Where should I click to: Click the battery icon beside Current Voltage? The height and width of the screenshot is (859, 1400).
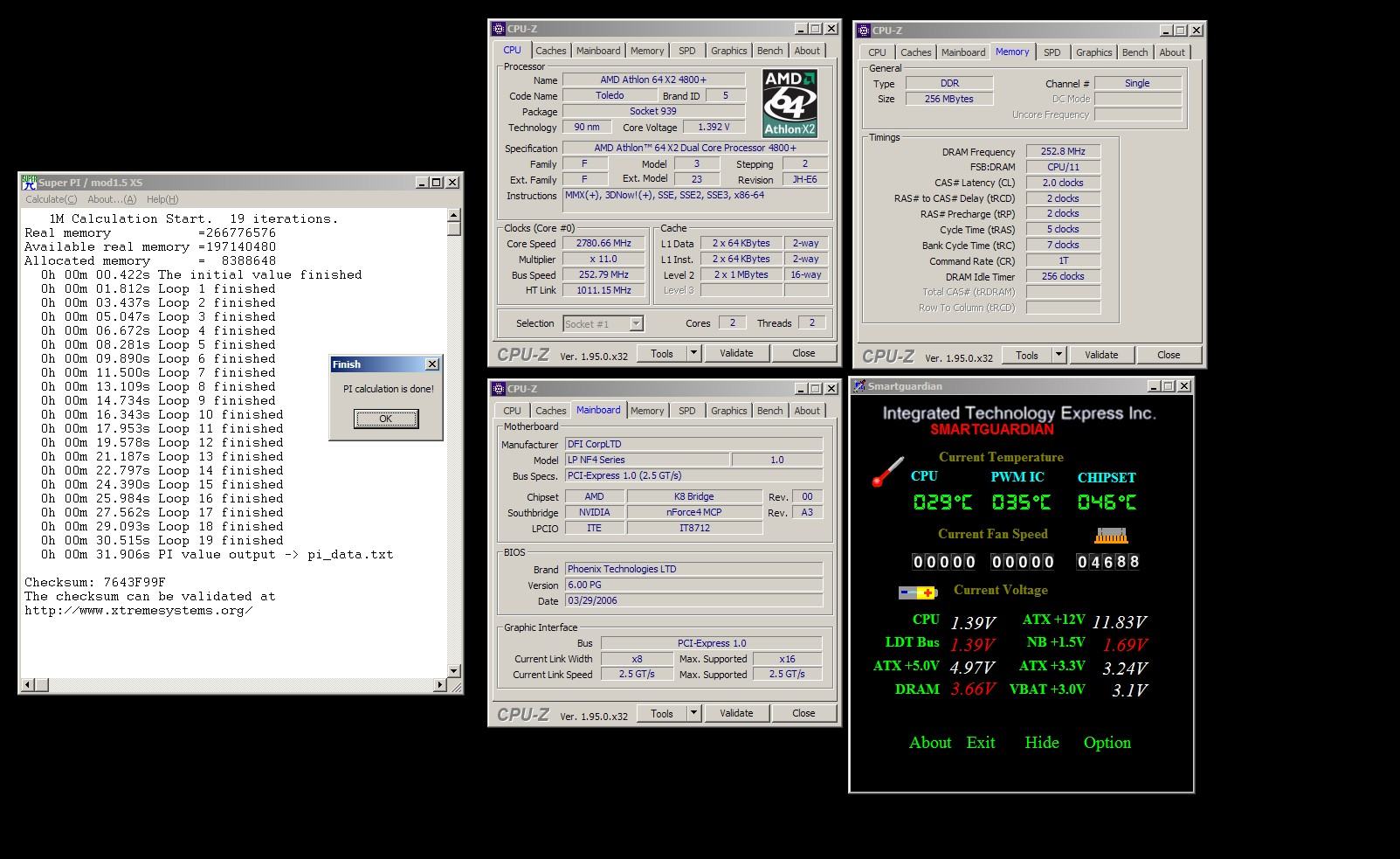(x=917, y=592)
